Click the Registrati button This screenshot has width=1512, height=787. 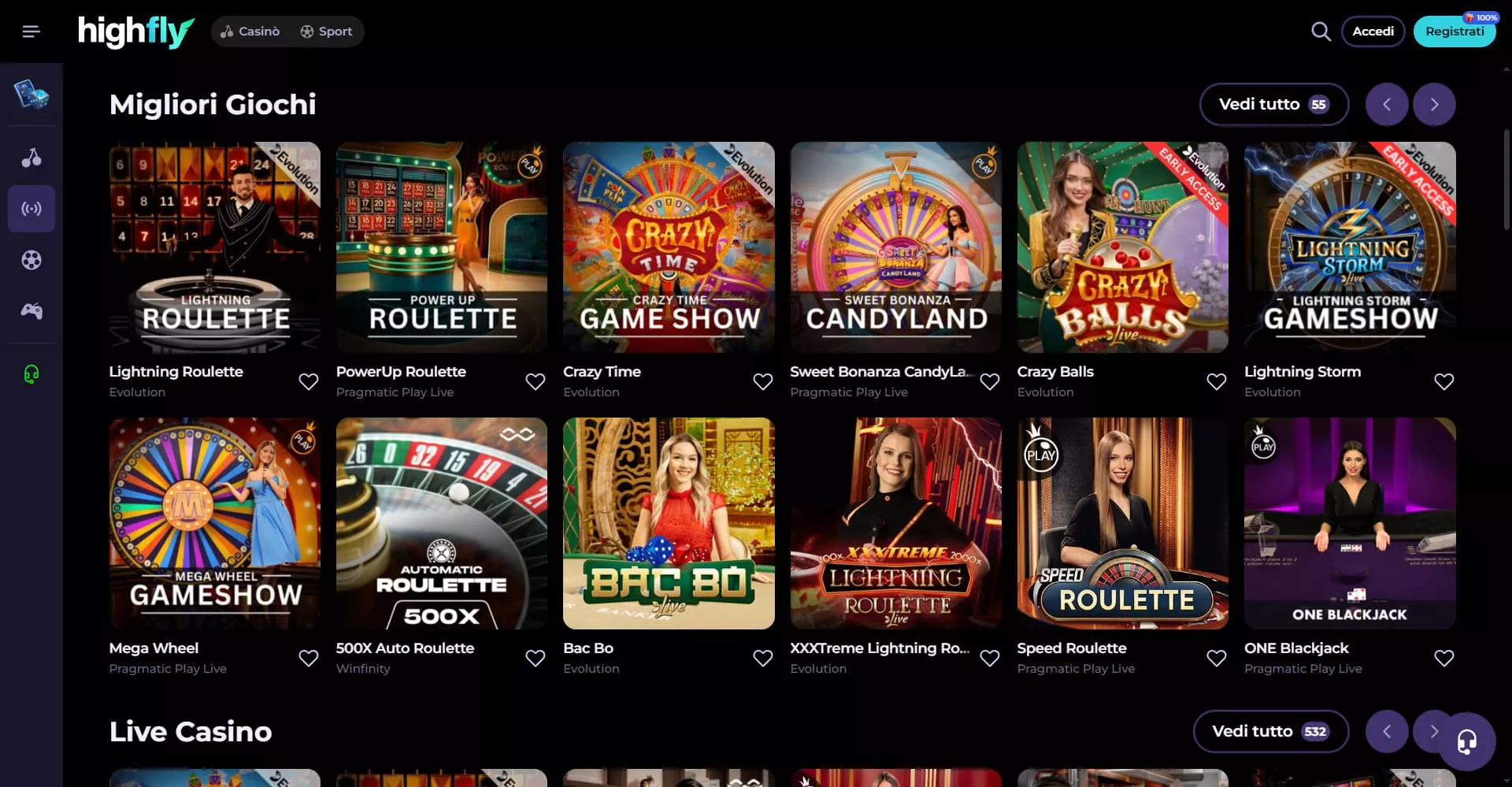1455,32
